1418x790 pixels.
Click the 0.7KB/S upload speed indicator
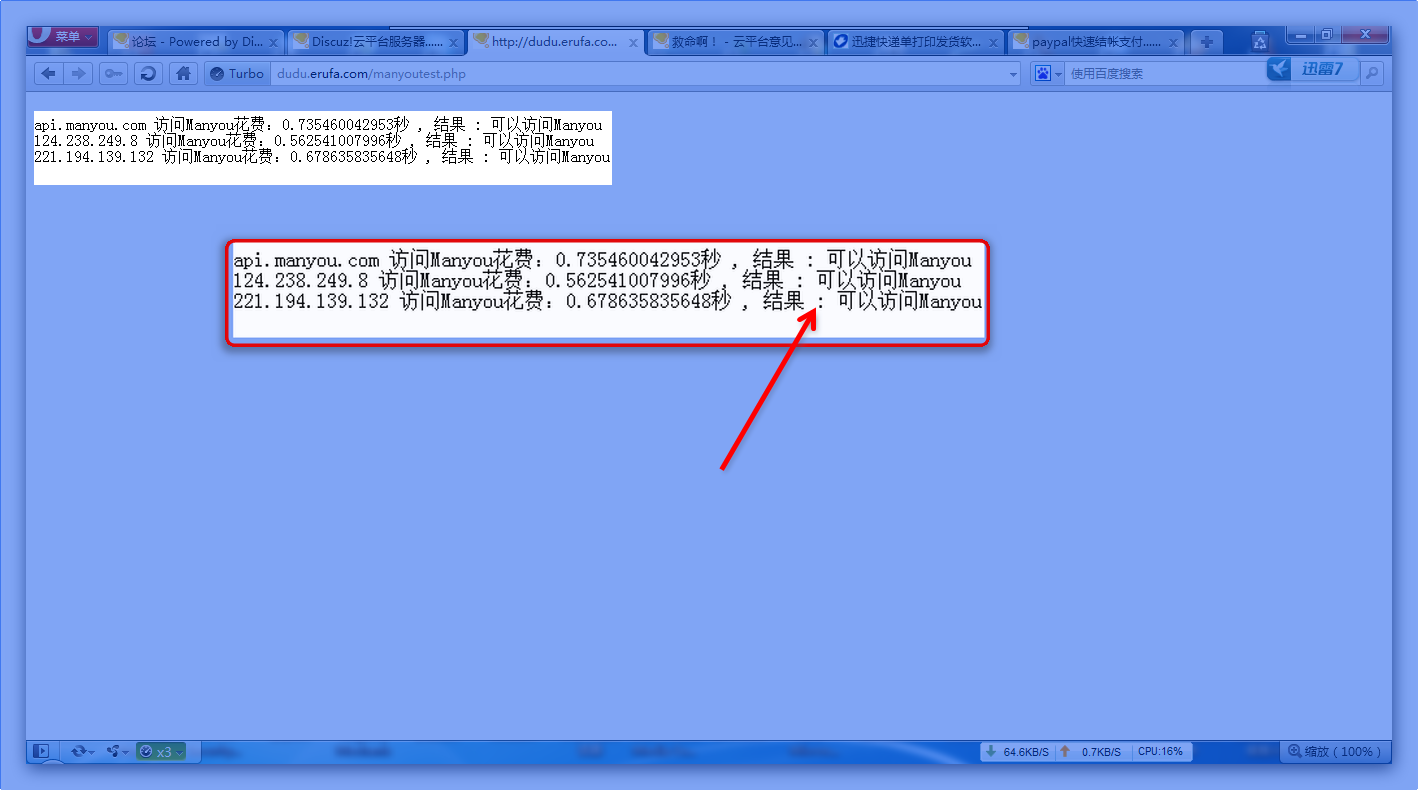[x=1092, y=752]
